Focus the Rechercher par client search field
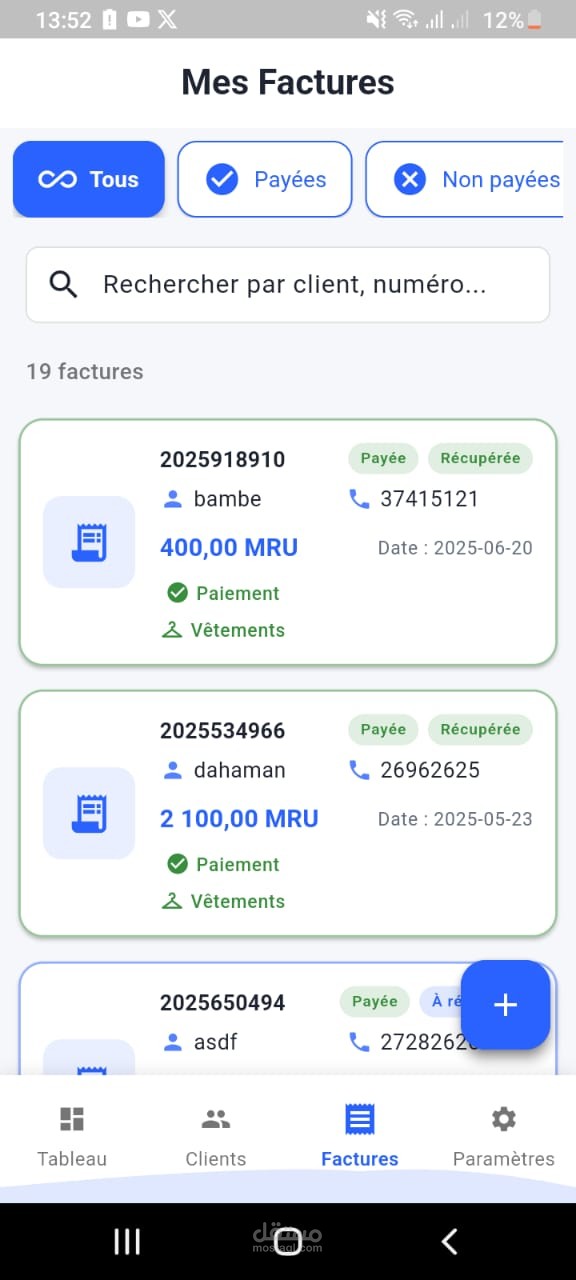This screenshot has width=576, height=1280. coord(288,285)
